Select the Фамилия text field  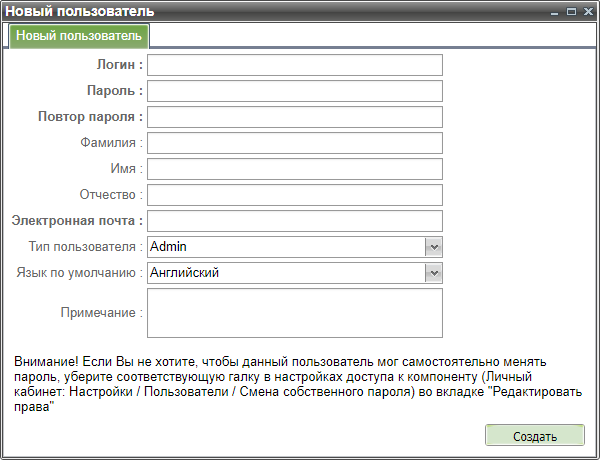pos(294,143)
